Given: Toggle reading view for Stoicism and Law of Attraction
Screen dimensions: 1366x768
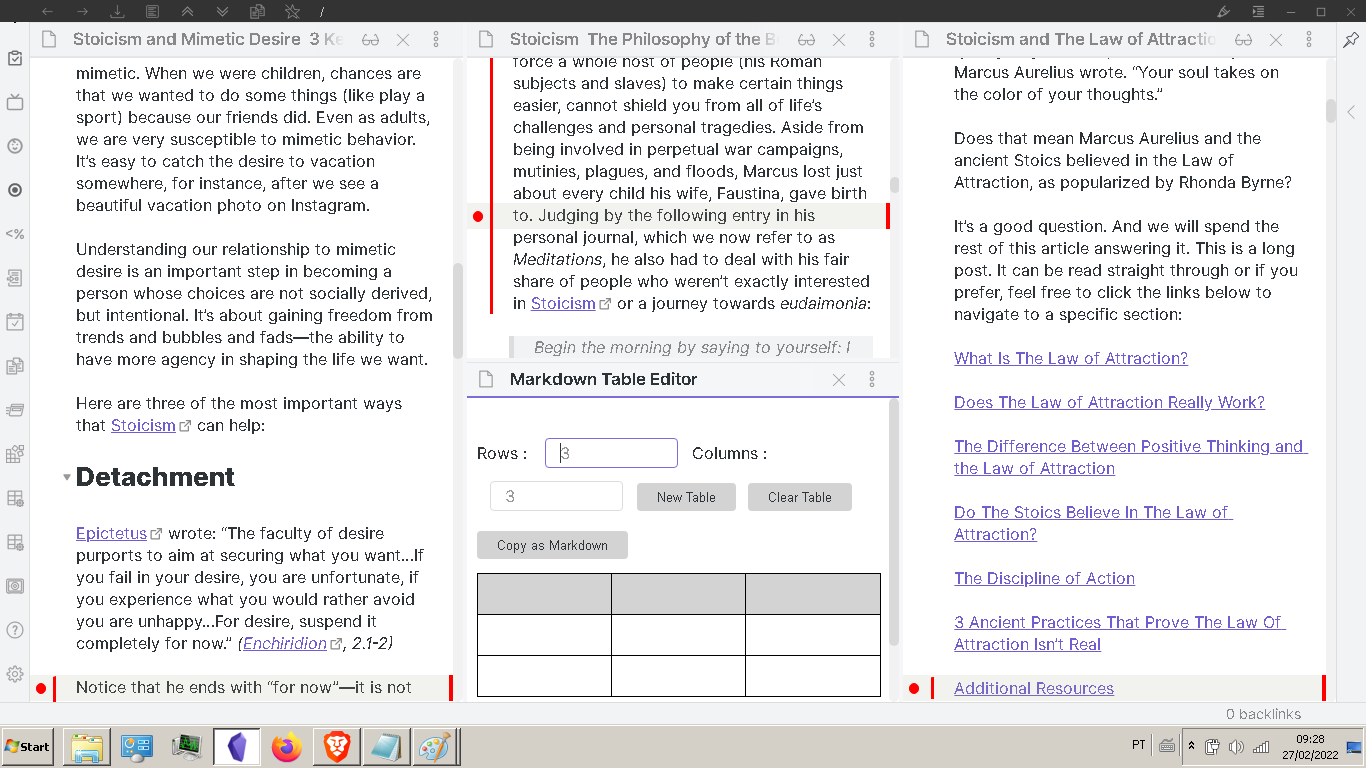Looking at the screenshot, I should click(1243, 40).
